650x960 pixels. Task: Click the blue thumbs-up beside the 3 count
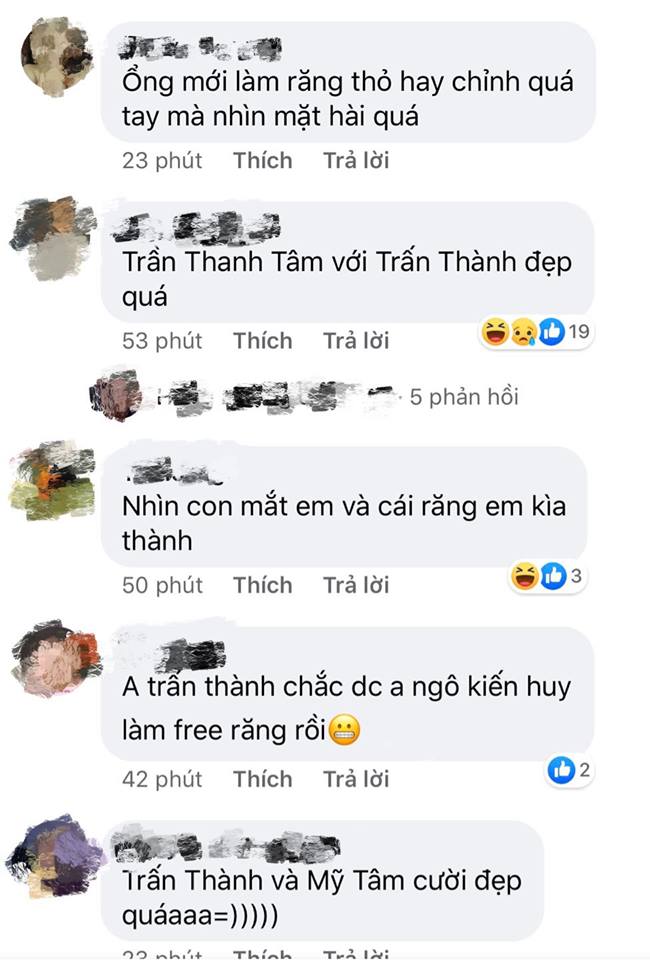click(553, 576)
